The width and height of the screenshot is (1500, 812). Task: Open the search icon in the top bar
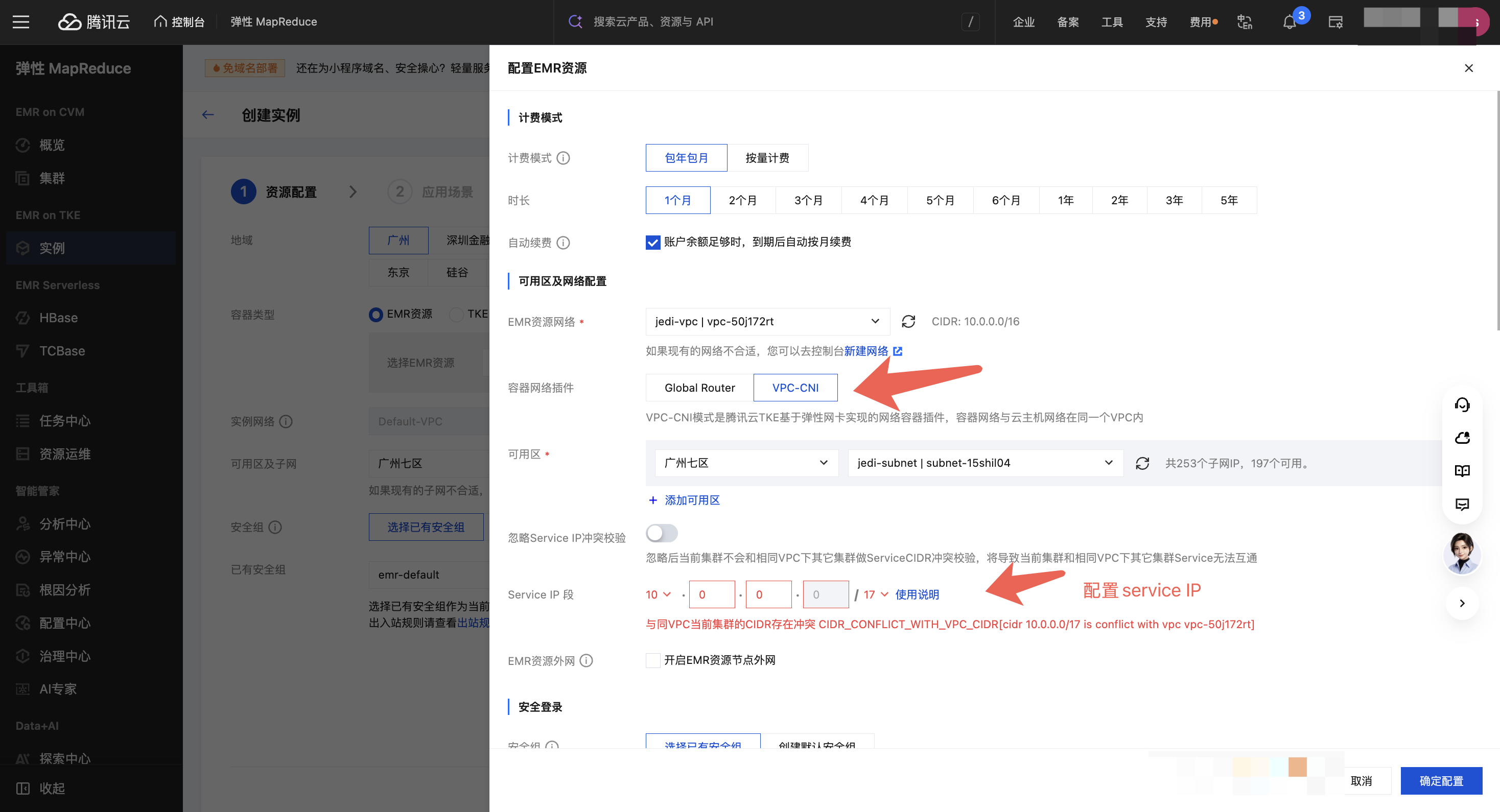(x=575, y=21)
